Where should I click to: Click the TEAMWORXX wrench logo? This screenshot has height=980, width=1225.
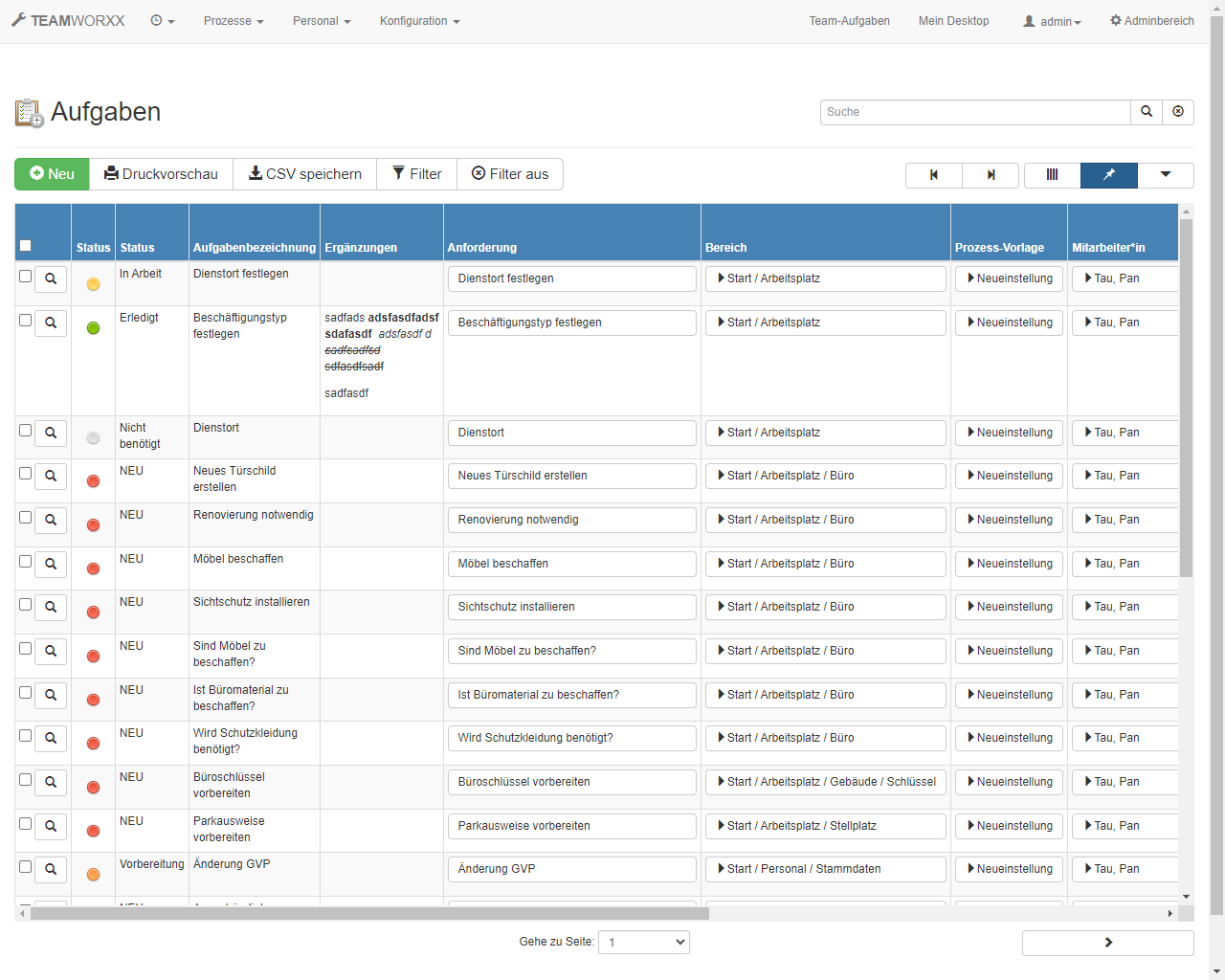(68, 20)
